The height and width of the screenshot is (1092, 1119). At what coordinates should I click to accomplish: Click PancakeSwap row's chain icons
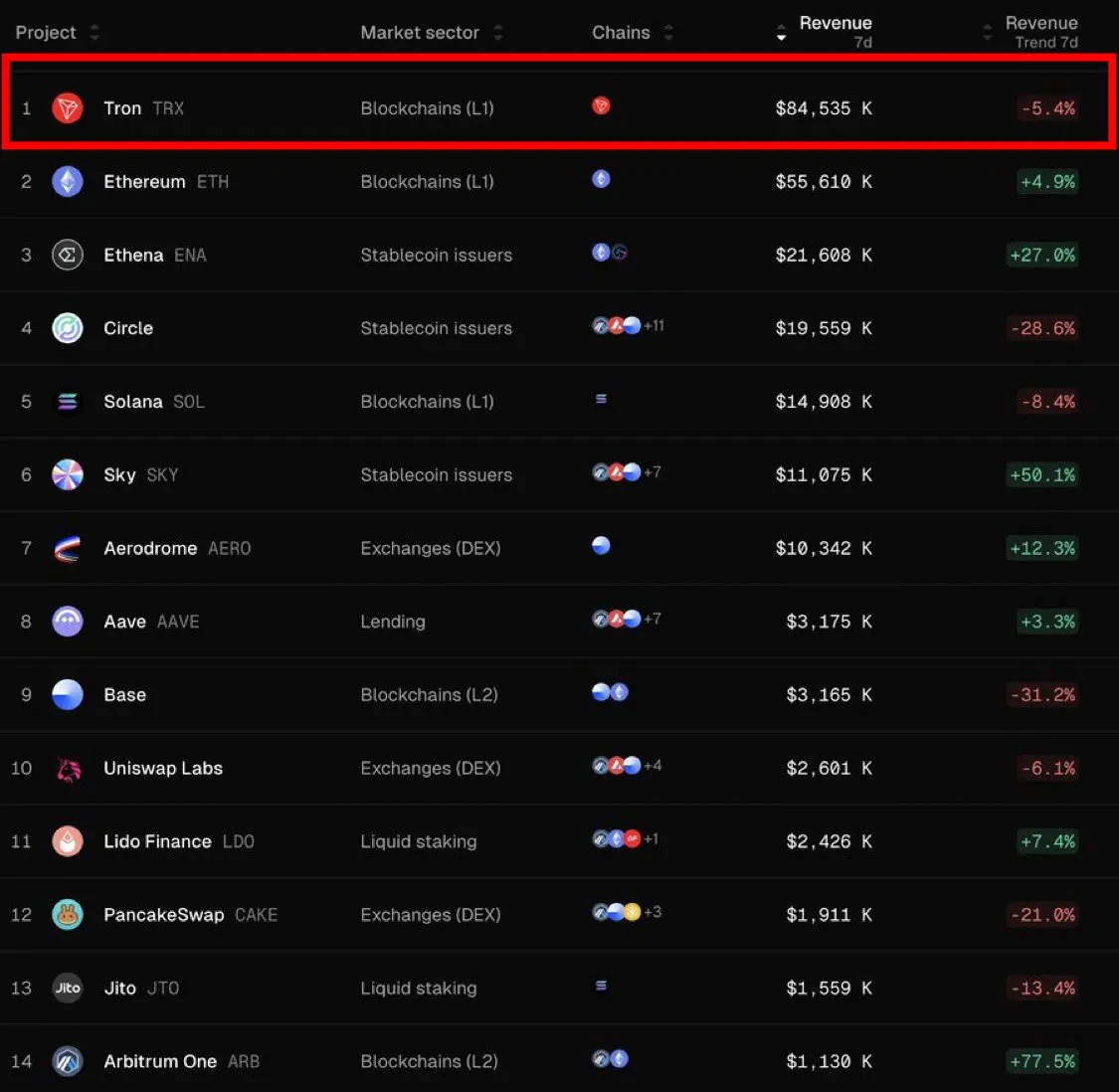617,912
